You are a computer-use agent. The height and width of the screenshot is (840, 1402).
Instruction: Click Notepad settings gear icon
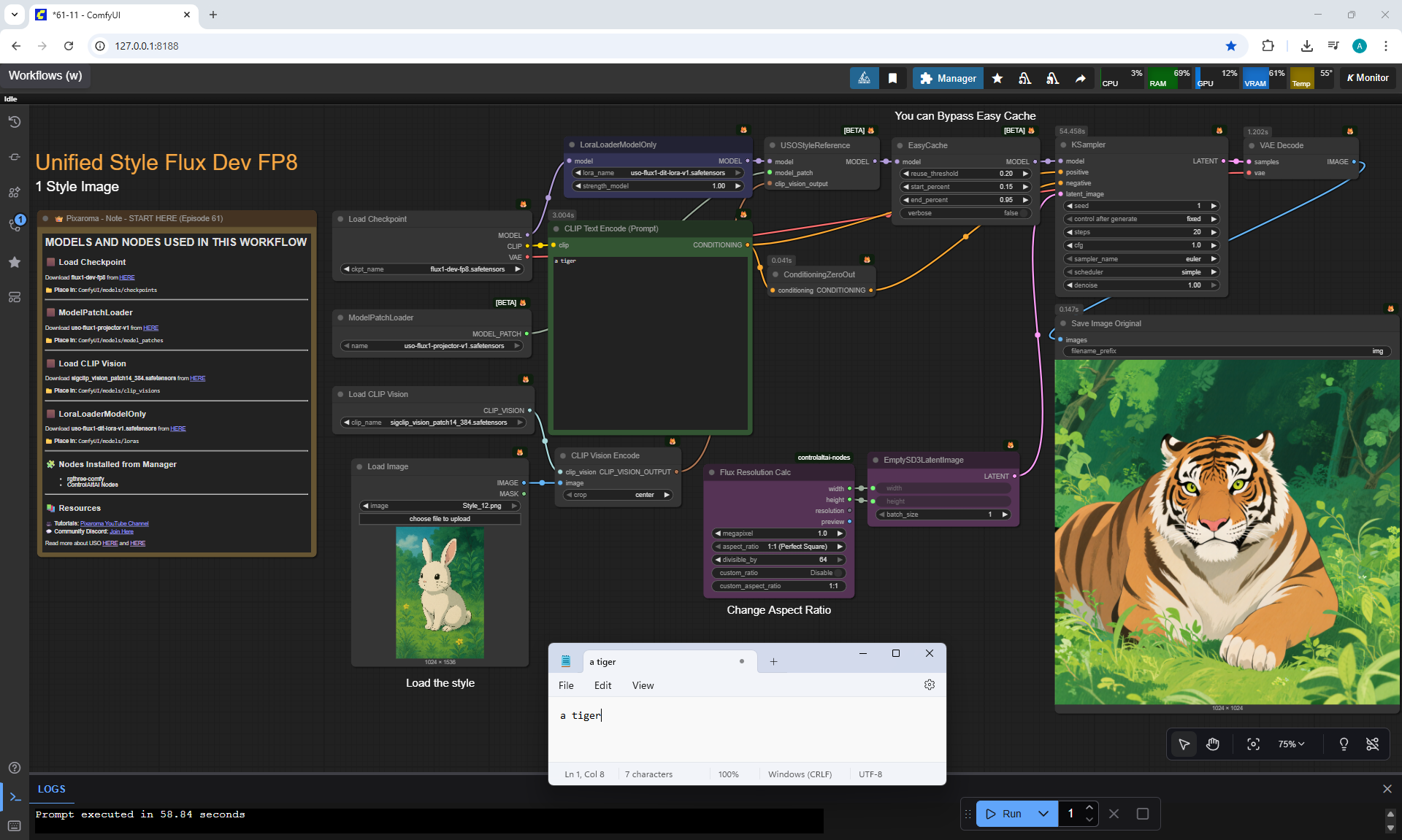pyautogui.click(x=929, y=685)
